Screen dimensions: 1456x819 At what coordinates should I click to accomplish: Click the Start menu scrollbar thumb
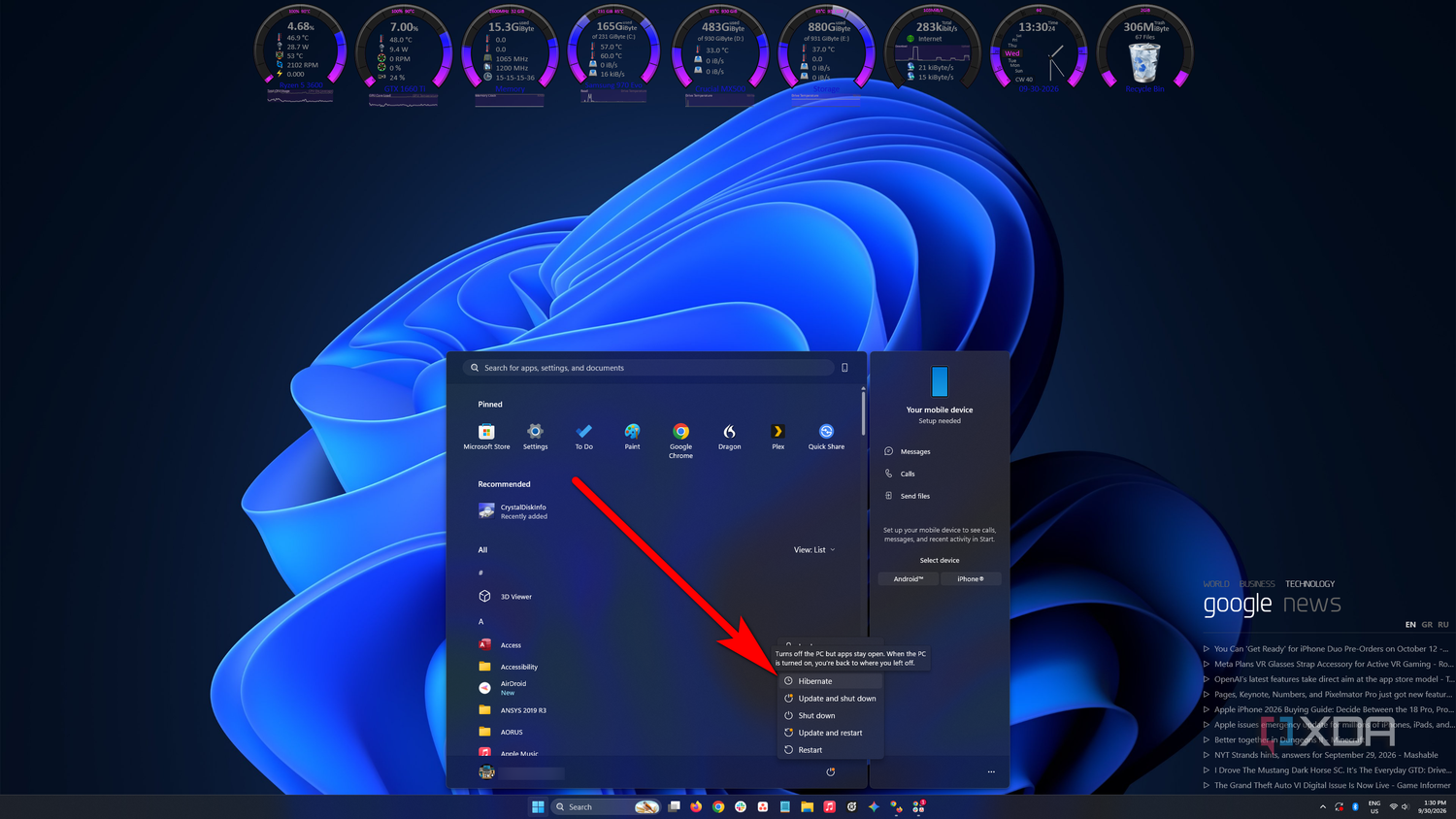tap(863, 411)
